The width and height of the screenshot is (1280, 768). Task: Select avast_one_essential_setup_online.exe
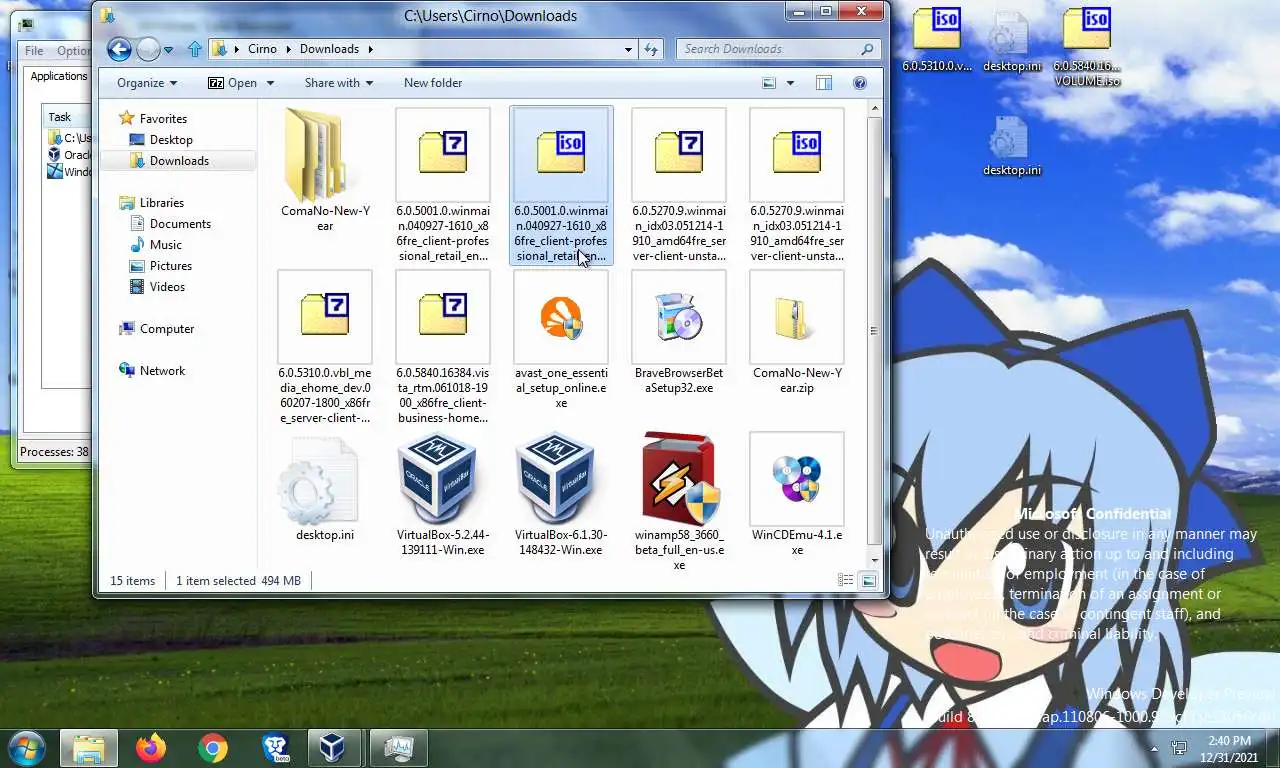click(x=561, y=340)
